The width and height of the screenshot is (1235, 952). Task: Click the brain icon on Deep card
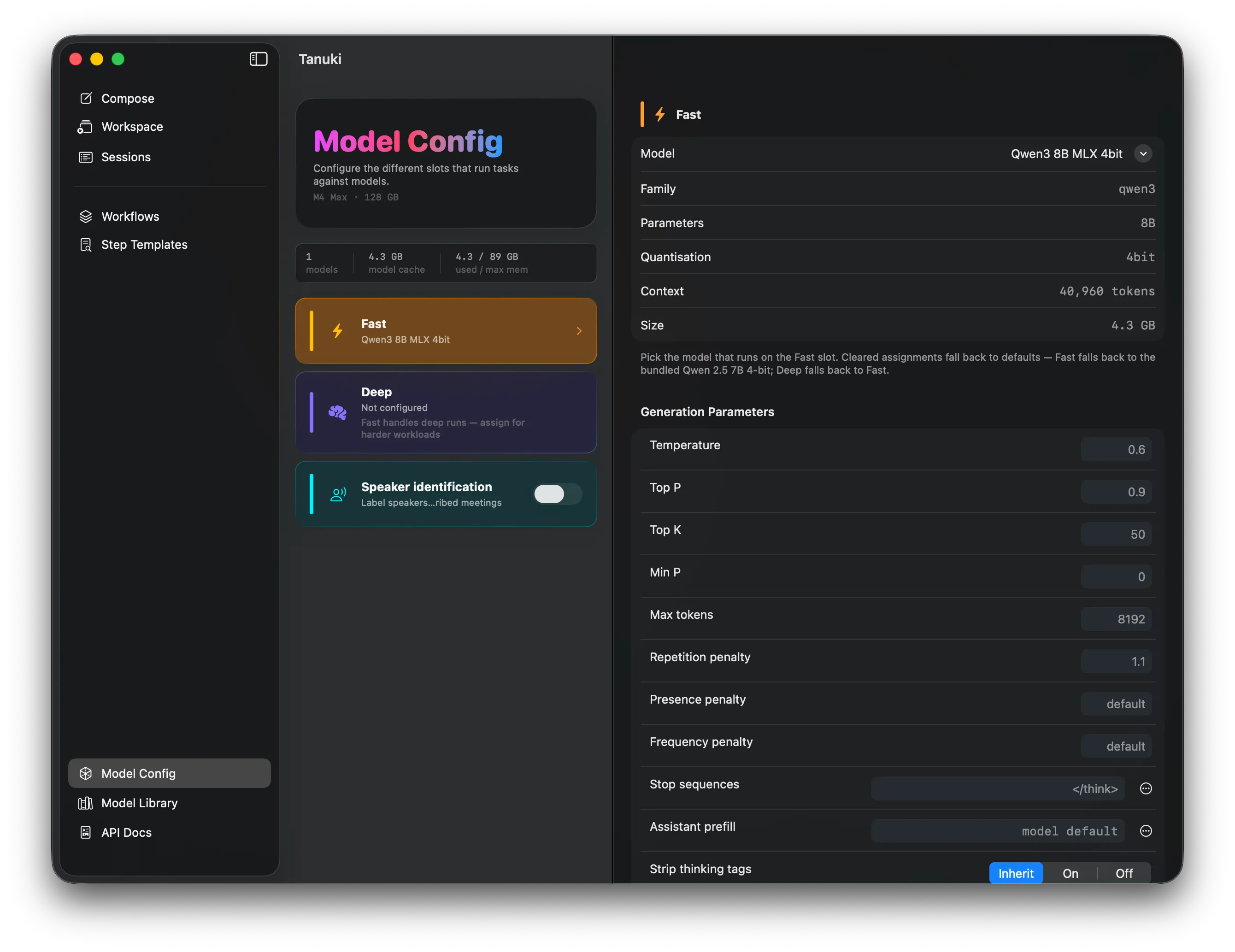click(x=338, y=412)
